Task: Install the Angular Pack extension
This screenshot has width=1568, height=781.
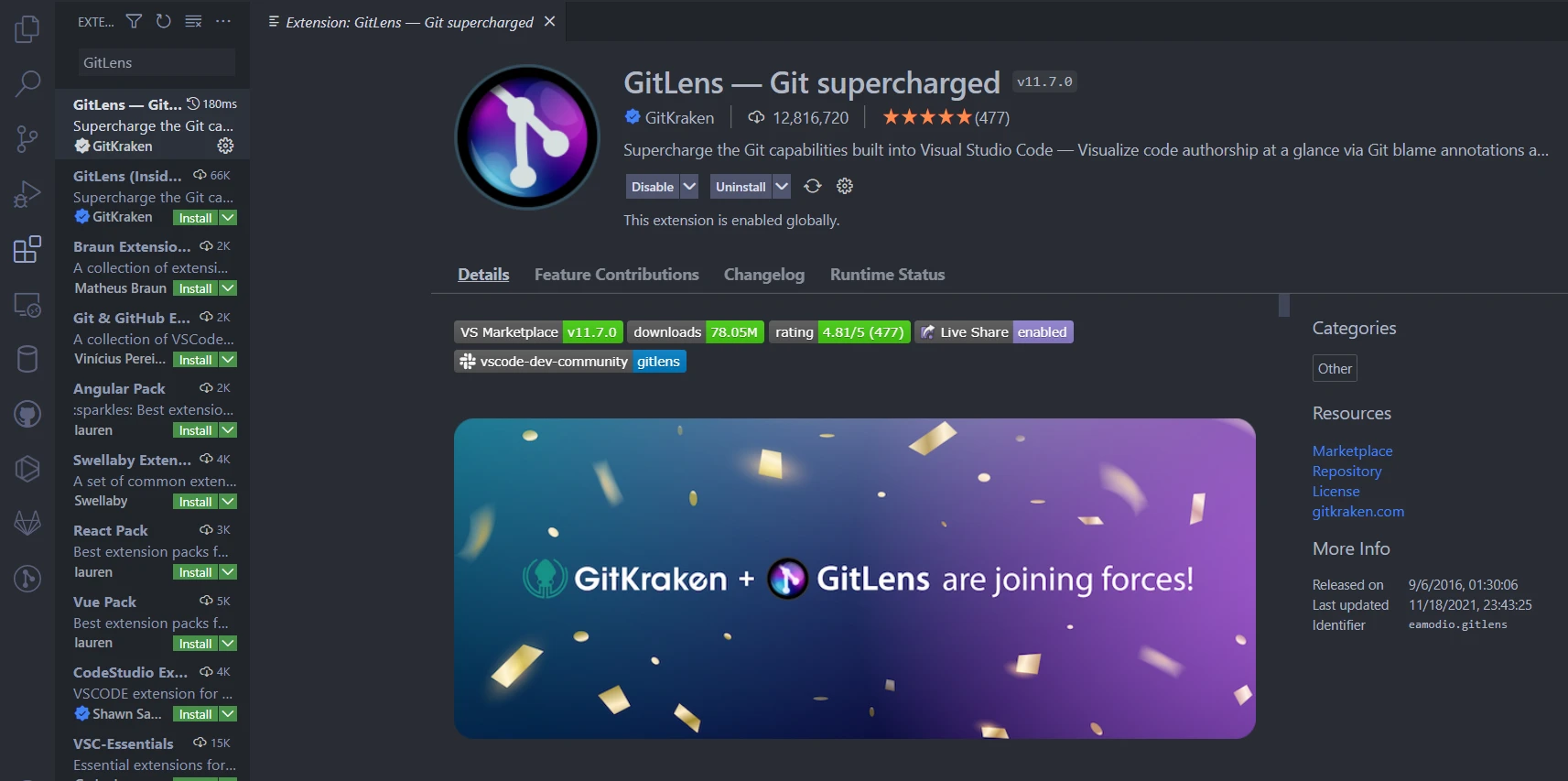Action: click(195, 430)
